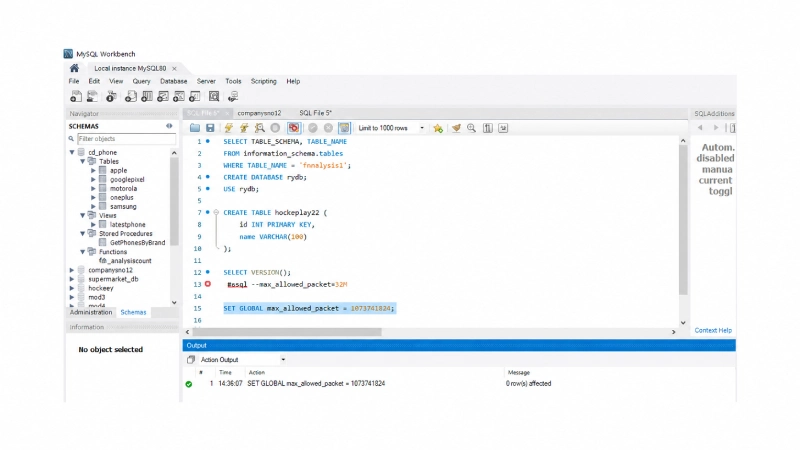Close the Local instance MySQL80 connection tab
The image size is (800, 450).
174,68
